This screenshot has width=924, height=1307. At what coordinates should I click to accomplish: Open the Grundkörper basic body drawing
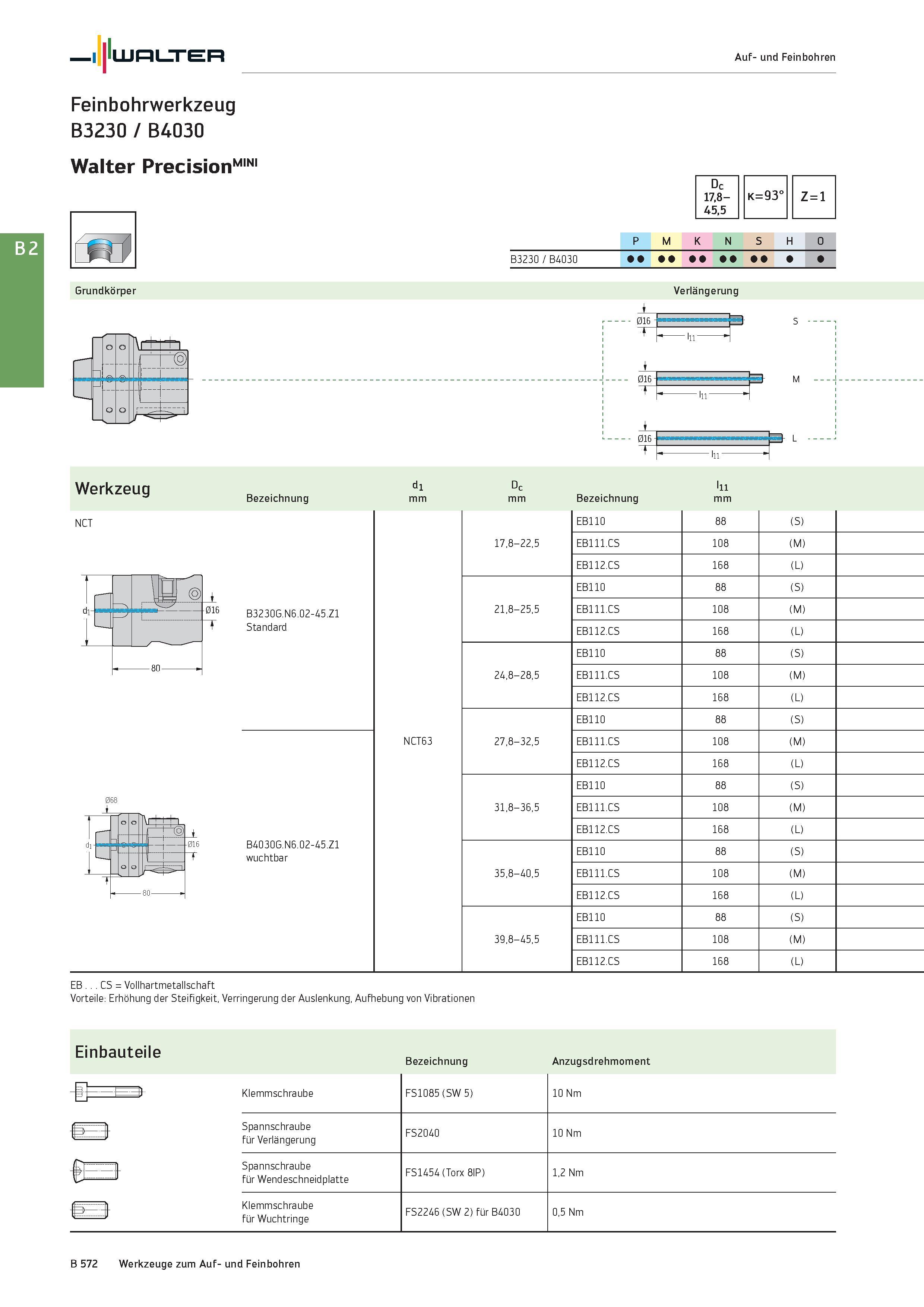pyautogui.click(x=131, y=379)
